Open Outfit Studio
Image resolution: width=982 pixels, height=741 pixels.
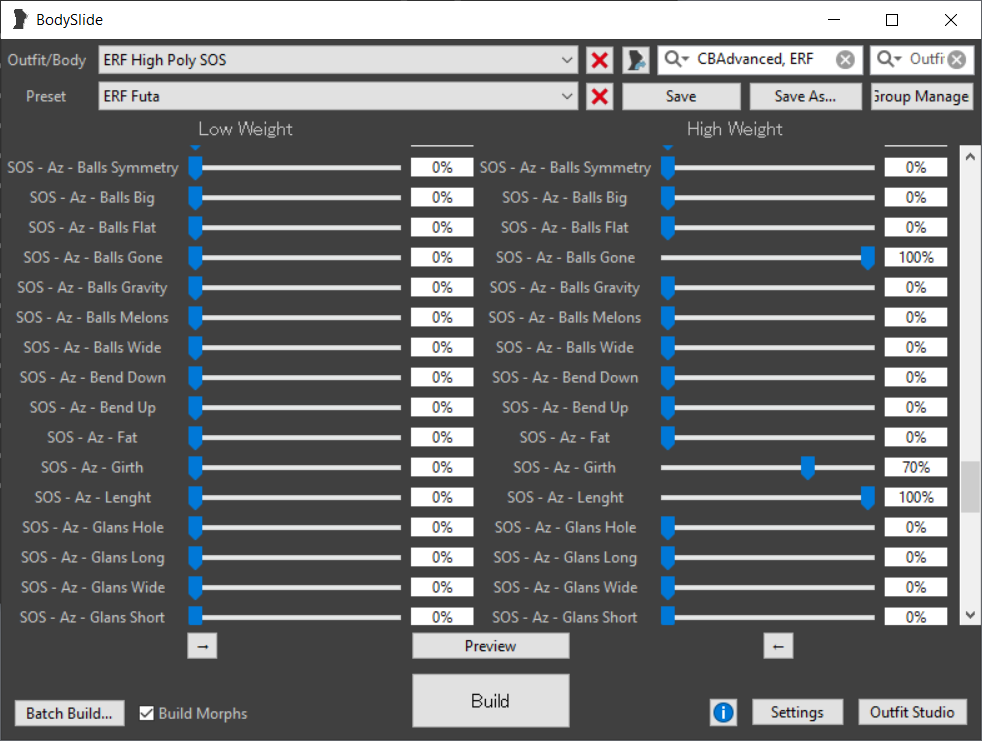[912, 712]
